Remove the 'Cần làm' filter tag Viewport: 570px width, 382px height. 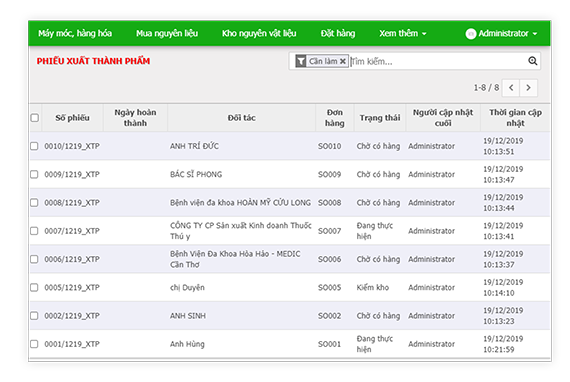pyautogui.click(x=342, y=61)
